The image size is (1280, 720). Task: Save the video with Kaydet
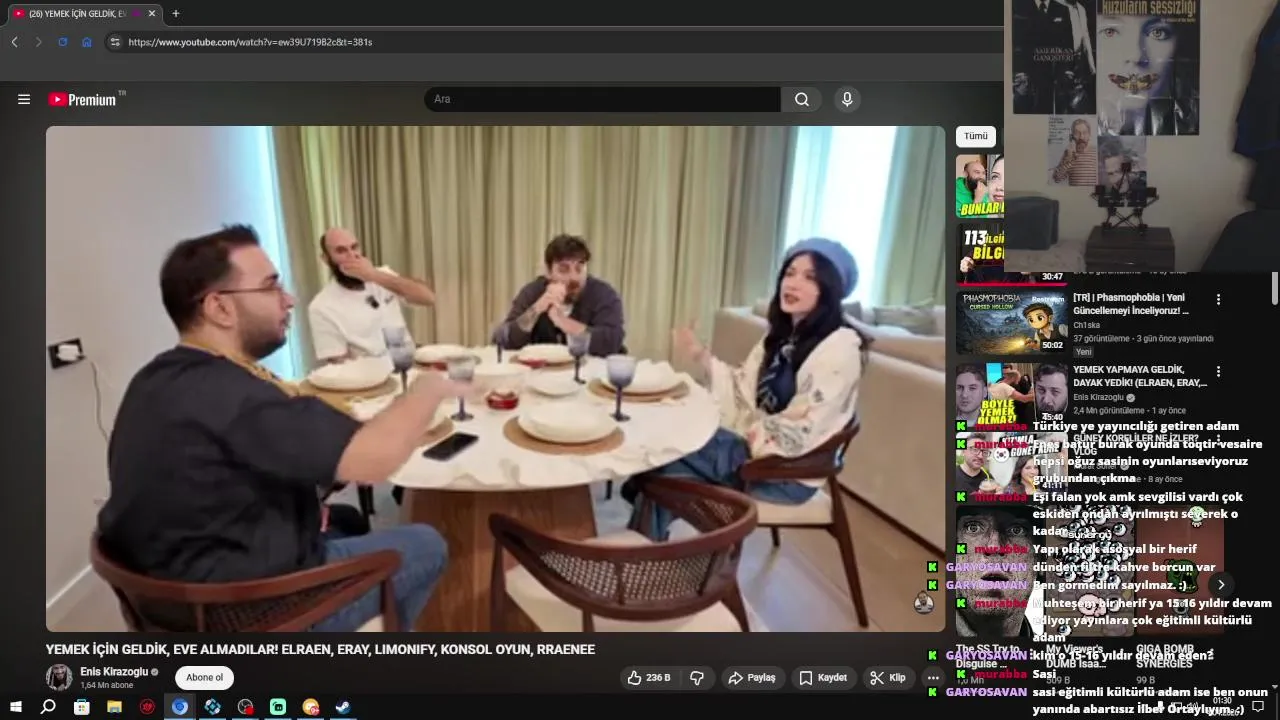point(823,677)
